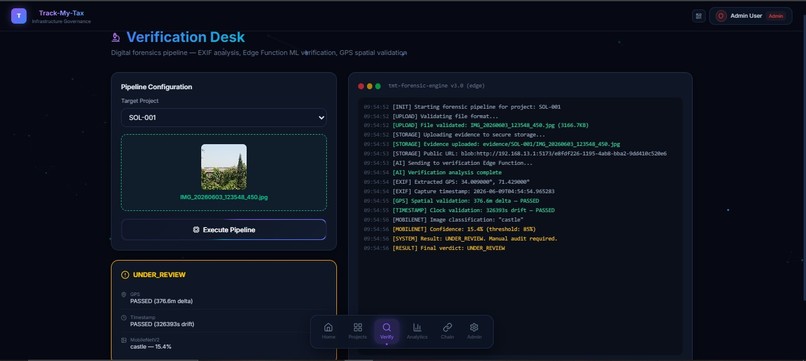Click the red dot in terminal header
Viewport: 806px width, 361px height.
361,86
